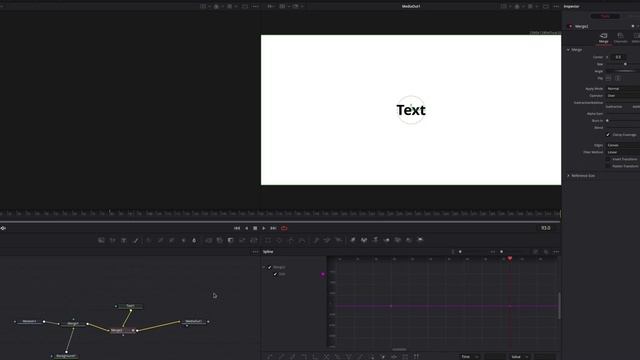Toggle the Size spline checkbox

tap(275, 274)
